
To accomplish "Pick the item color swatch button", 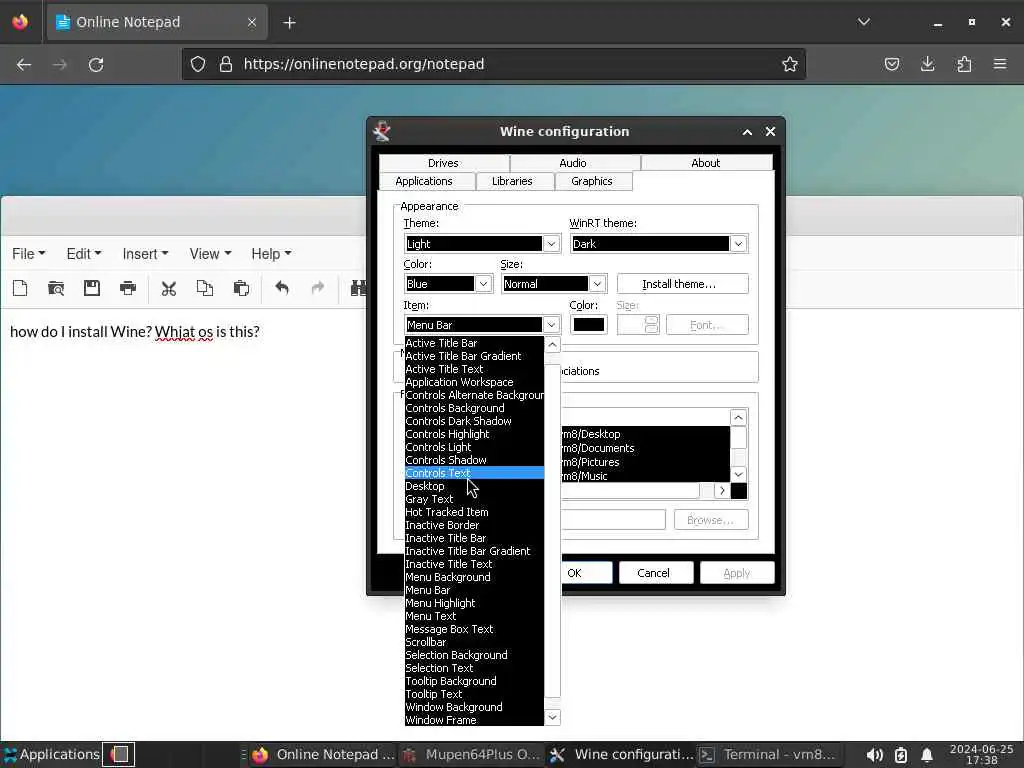I will (588, 325).
